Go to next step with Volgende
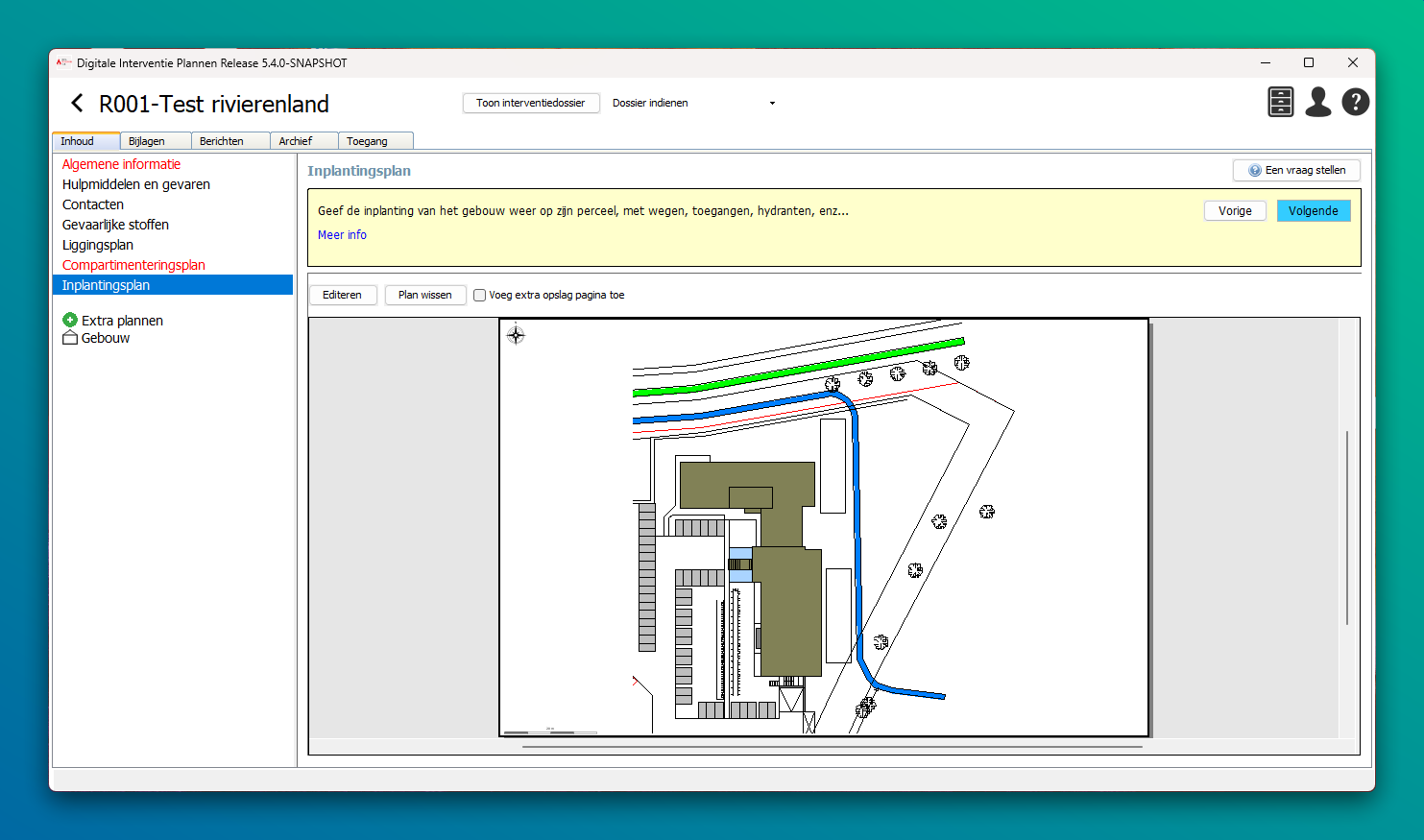The image size is (1424, 840). pyautogui.click(x=1314, y=210)
